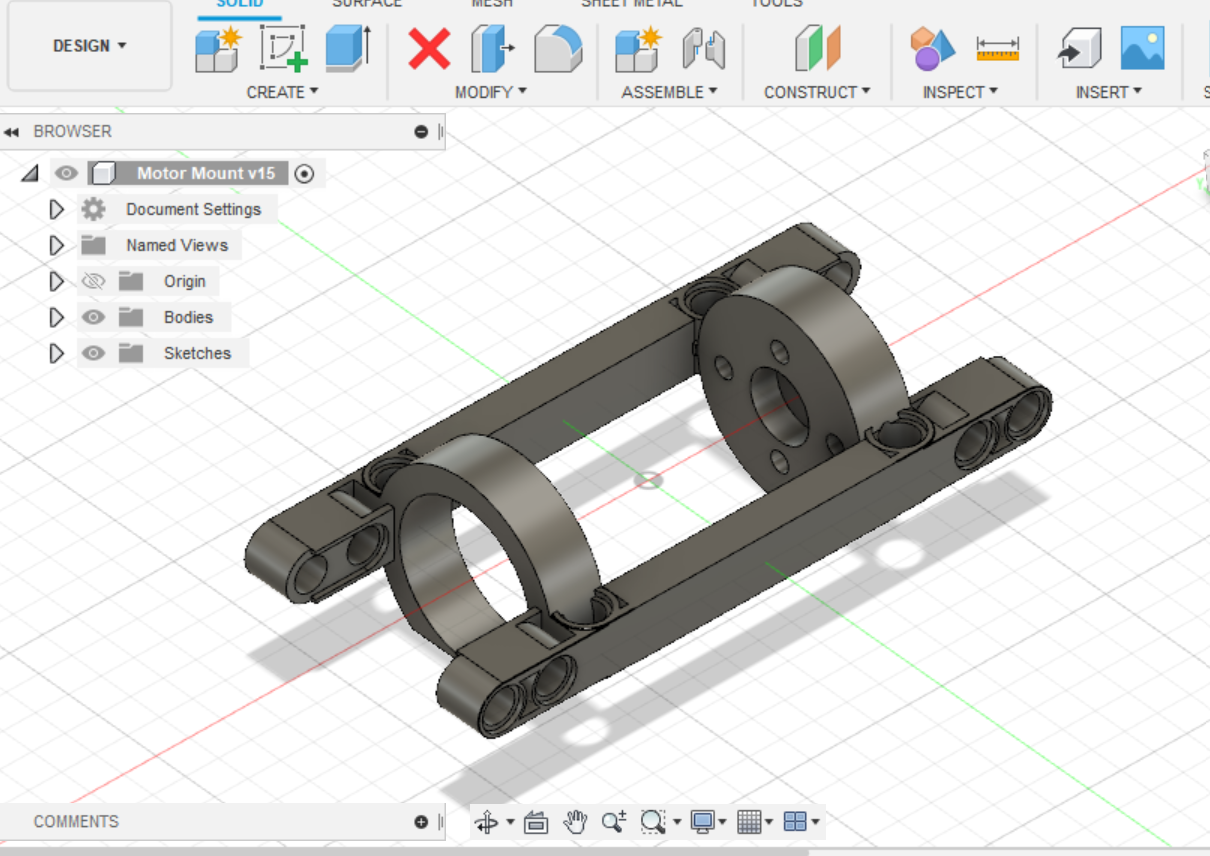Click New Component icon in Assemble group
This screenshot has width=1210, height=856.
tap(638, 49)
